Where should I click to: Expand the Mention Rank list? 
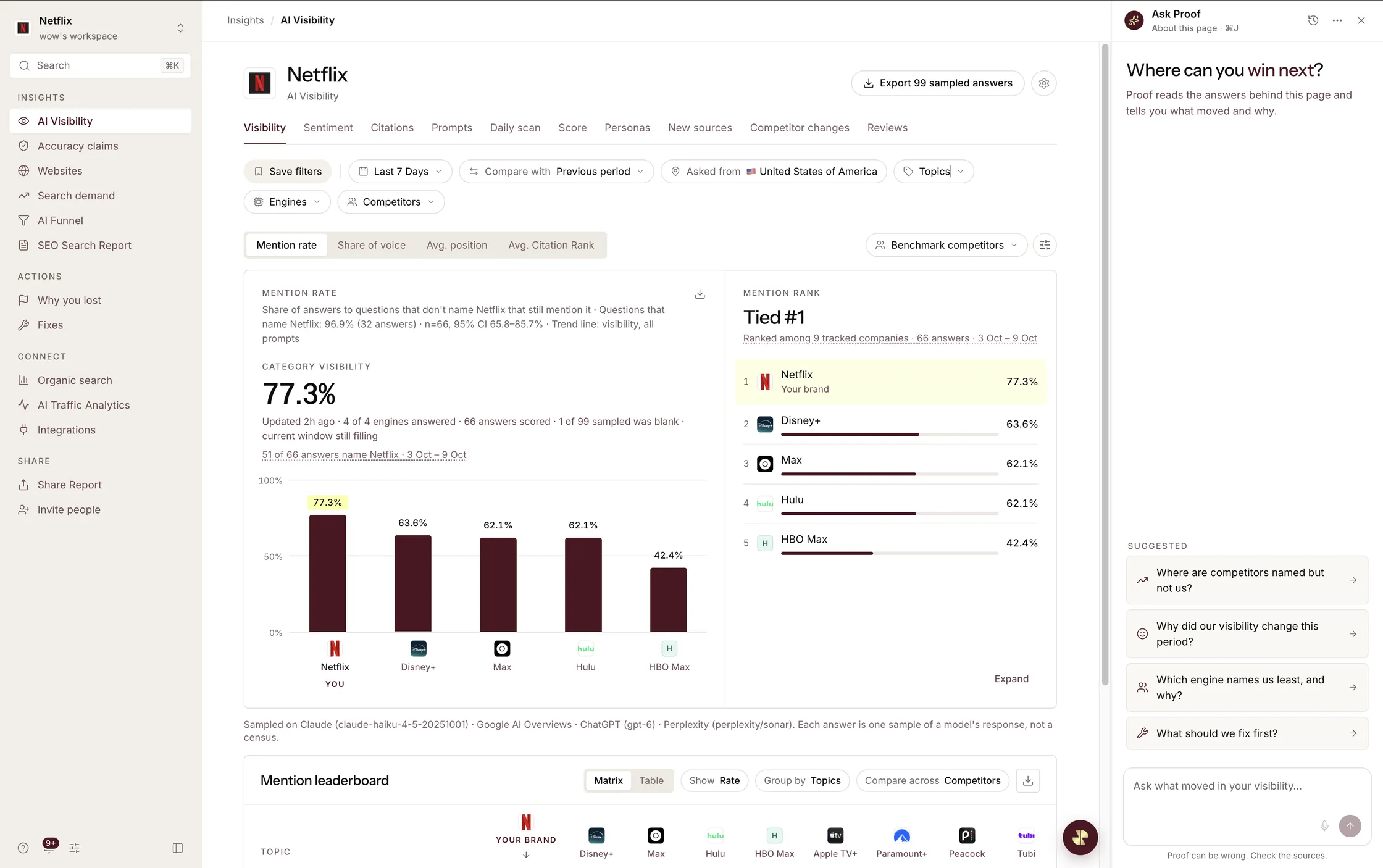pos(1011,679)
